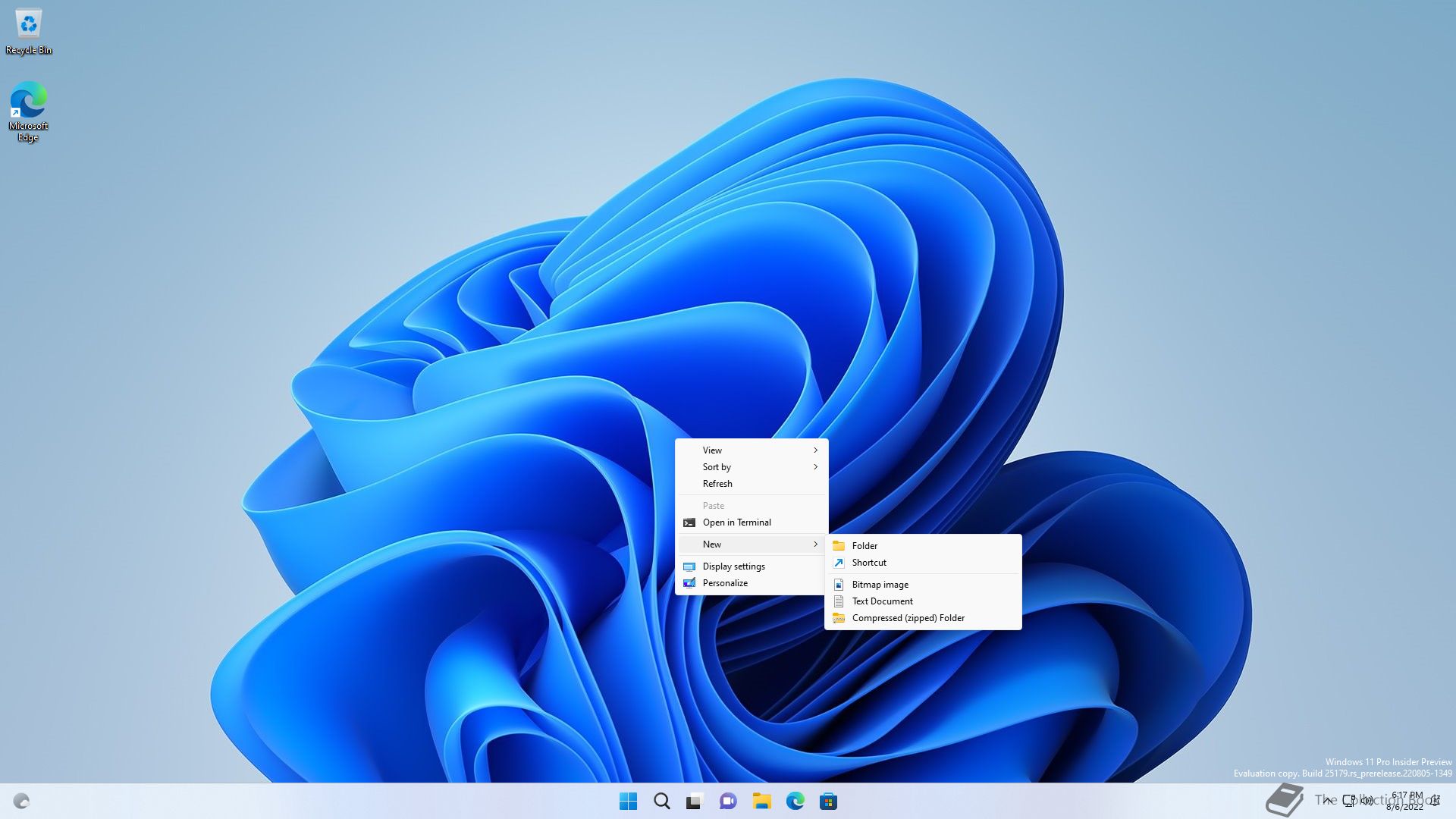Choose Personalize from the context menu

(752, 582)
